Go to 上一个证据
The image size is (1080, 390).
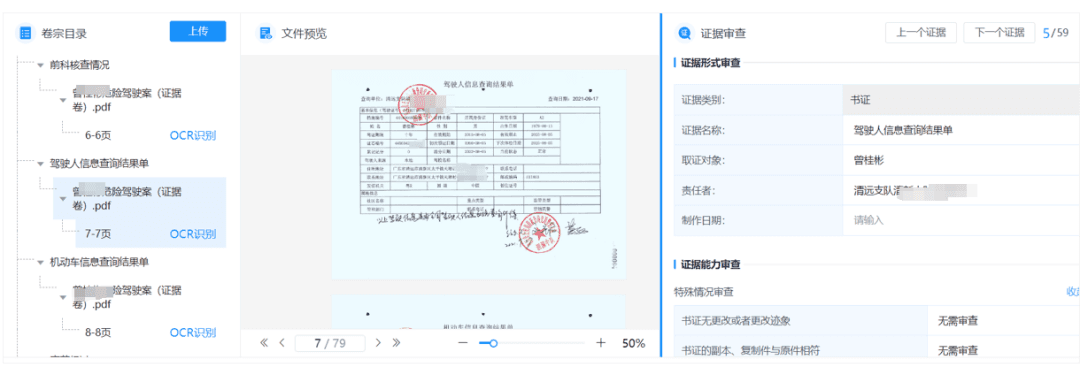[921, 32]
